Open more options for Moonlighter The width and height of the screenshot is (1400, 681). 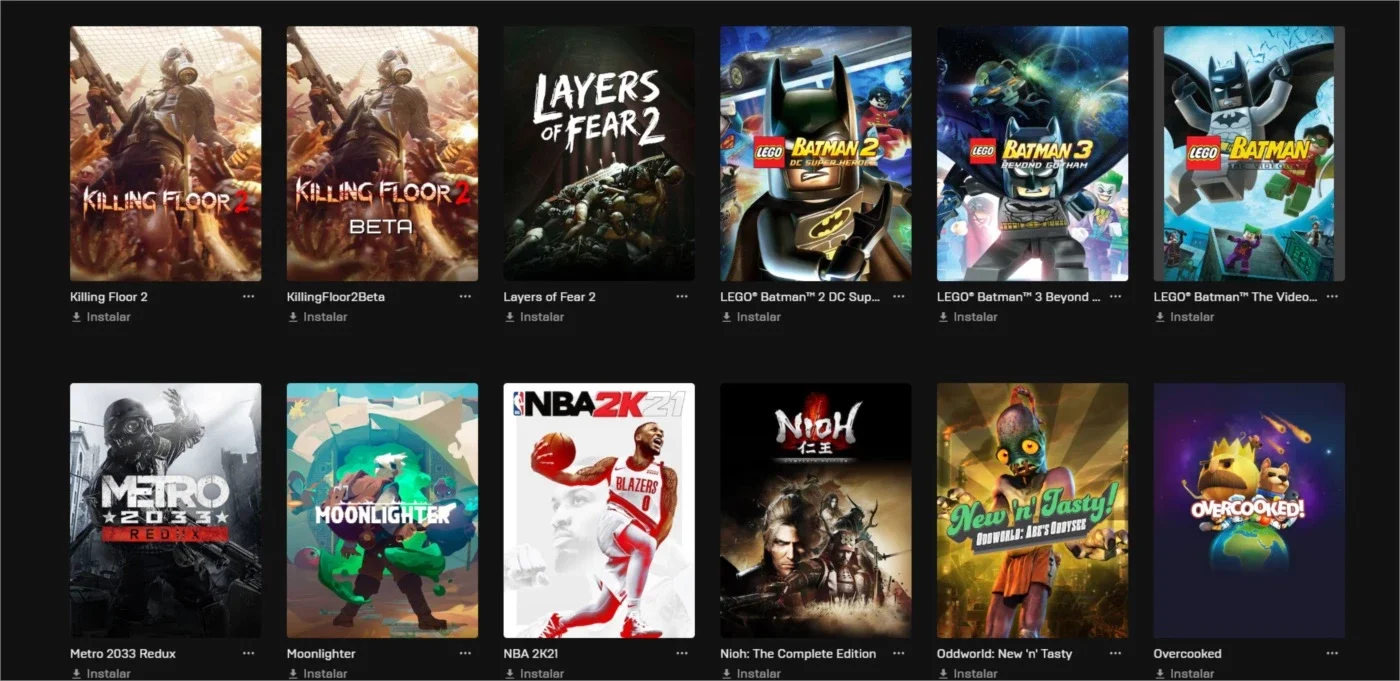point(465,653)
